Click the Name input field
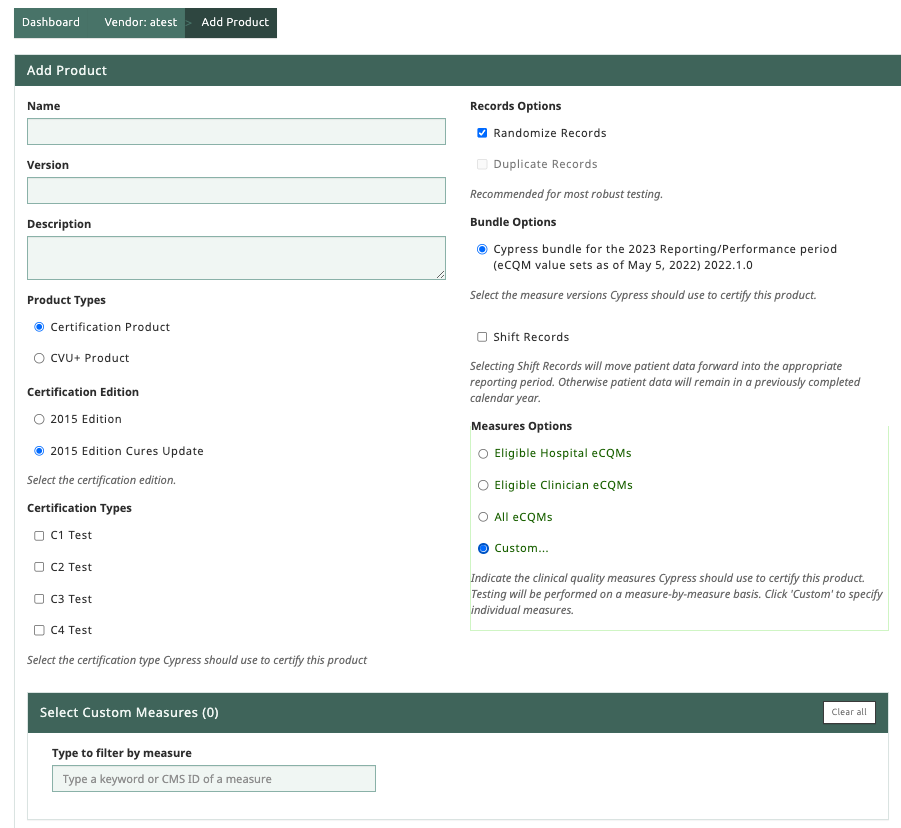Image resolution: width=901 pixels, height=828 pixels. [236, 132]
